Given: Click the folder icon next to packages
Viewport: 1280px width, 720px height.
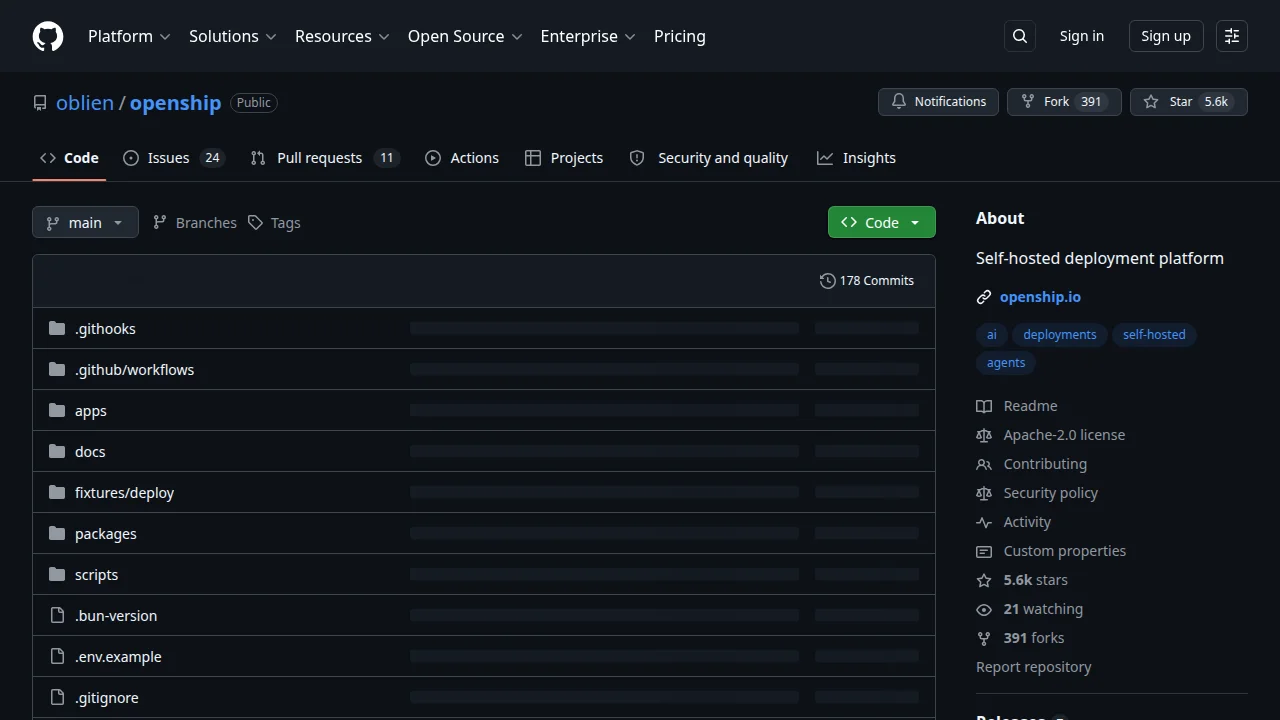Looking at the screenshot, I should [x=57, y=533].
